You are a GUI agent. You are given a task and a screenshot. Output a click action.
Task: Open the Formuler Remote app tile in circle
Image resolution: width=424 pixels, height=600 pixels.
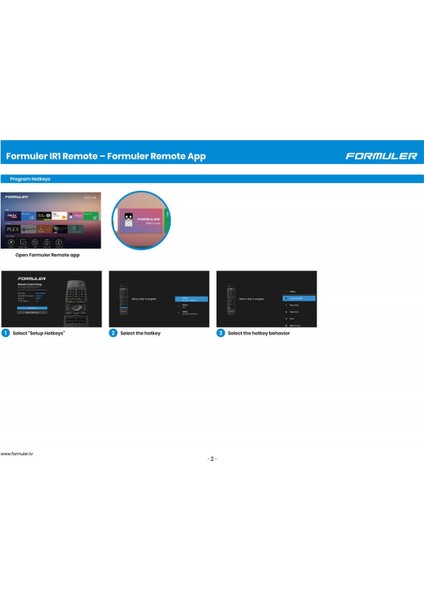[x=141, y=221]
